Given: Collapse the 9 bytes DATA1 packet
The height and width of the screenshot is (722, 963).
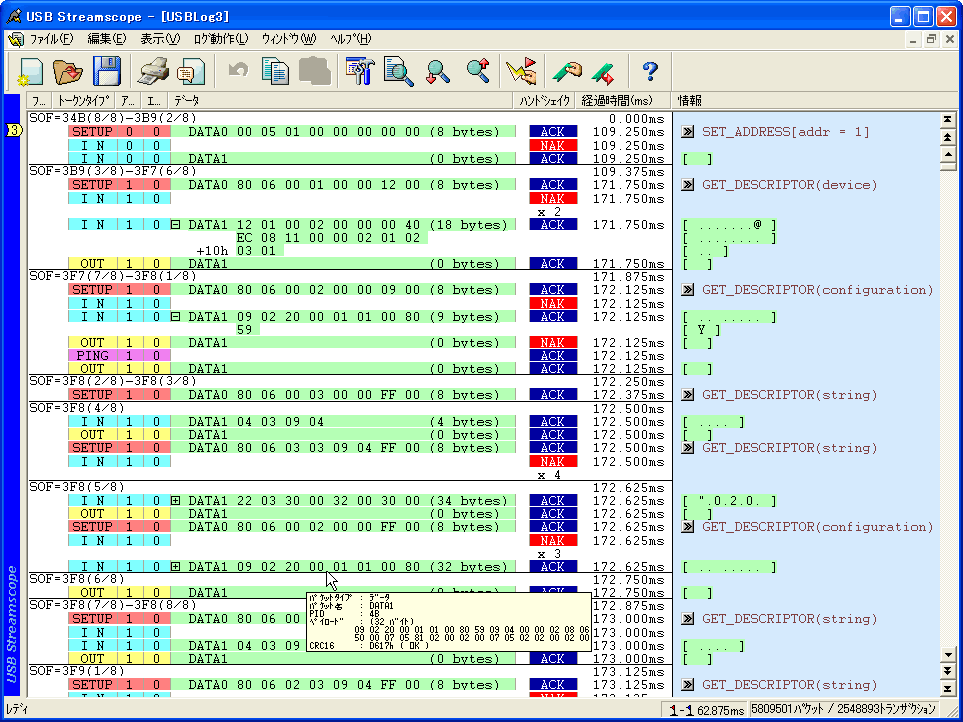Looking at the screenshot, I should tap(176, 317).
